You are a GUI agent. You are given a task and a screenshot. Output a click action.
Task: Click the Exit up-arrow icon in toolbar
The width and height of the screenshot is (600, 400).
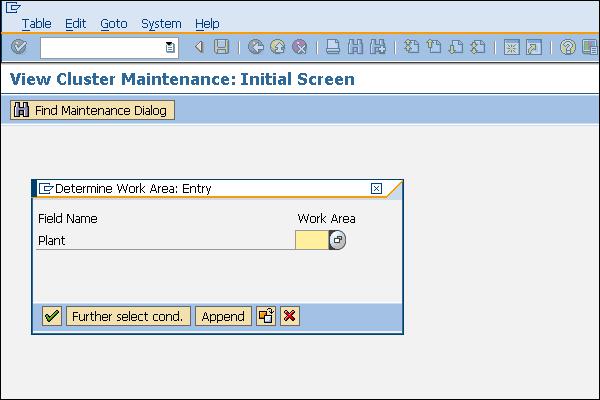(277, 47)
